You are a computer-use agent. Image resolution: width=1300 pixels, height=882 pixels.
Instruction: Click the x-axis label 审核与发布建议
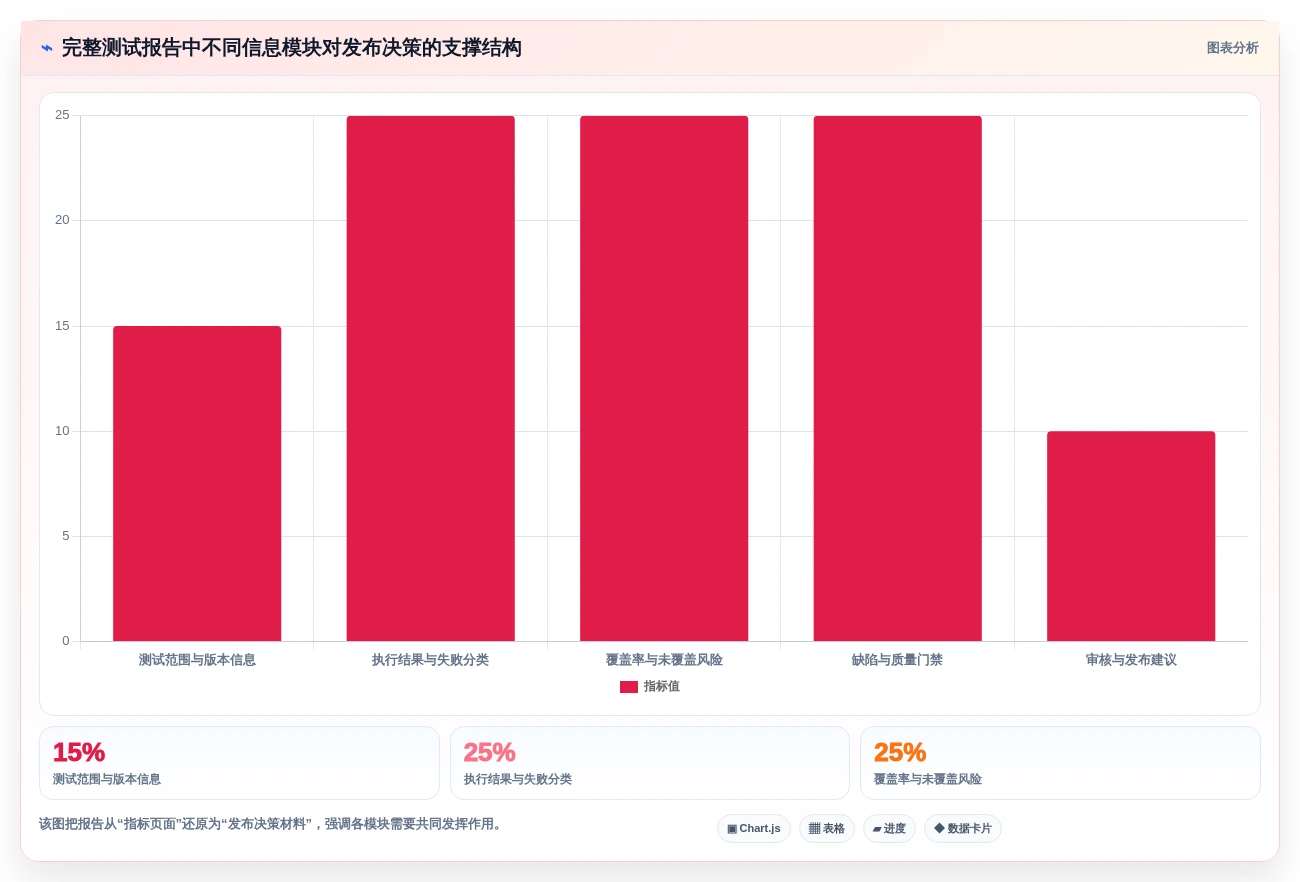coord(1131,660)
